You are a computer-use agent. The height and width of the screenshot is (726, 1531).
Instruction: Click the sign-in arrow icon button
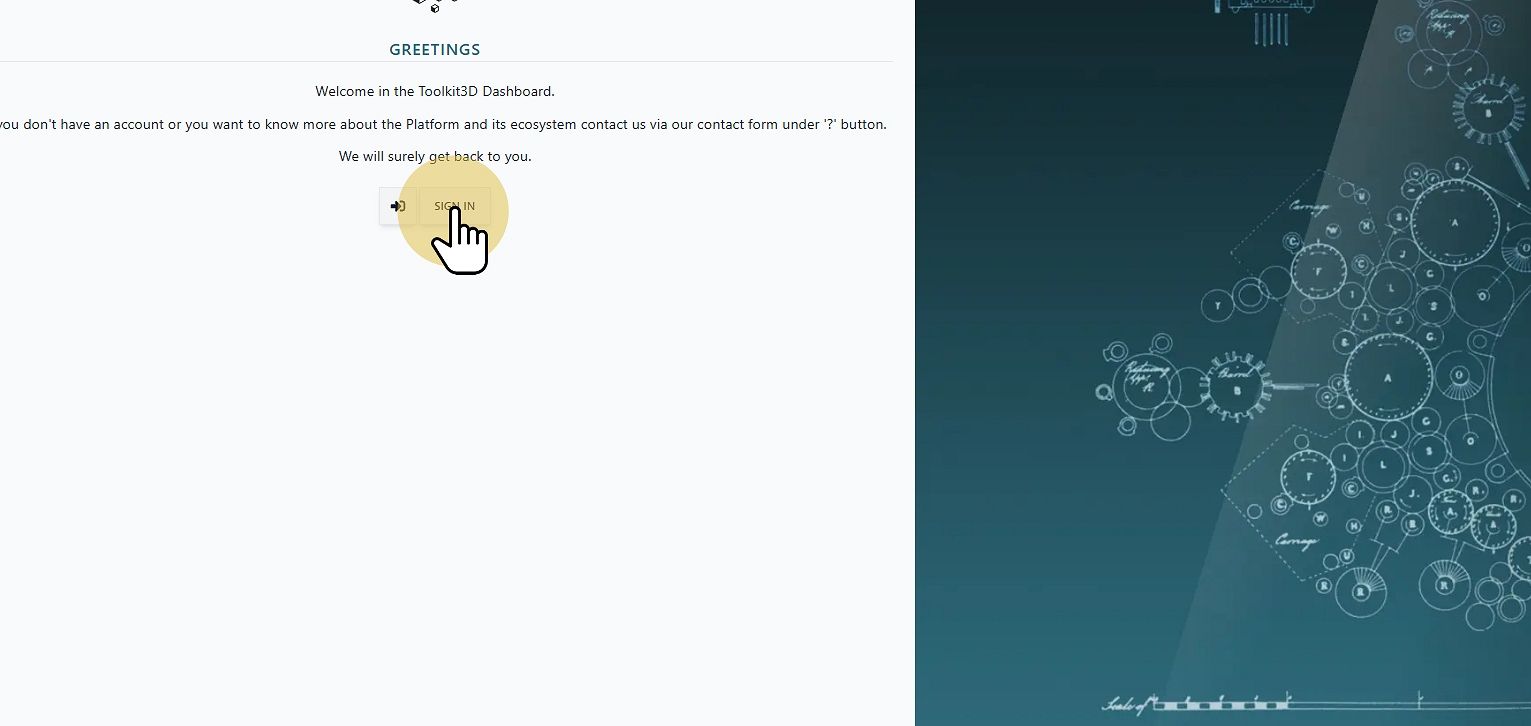[398, 206]
